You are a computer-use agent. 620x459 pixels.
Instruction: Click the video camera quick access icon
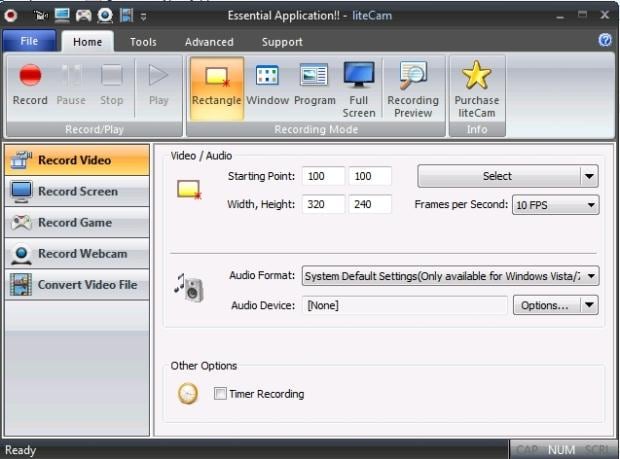point(41,16)
